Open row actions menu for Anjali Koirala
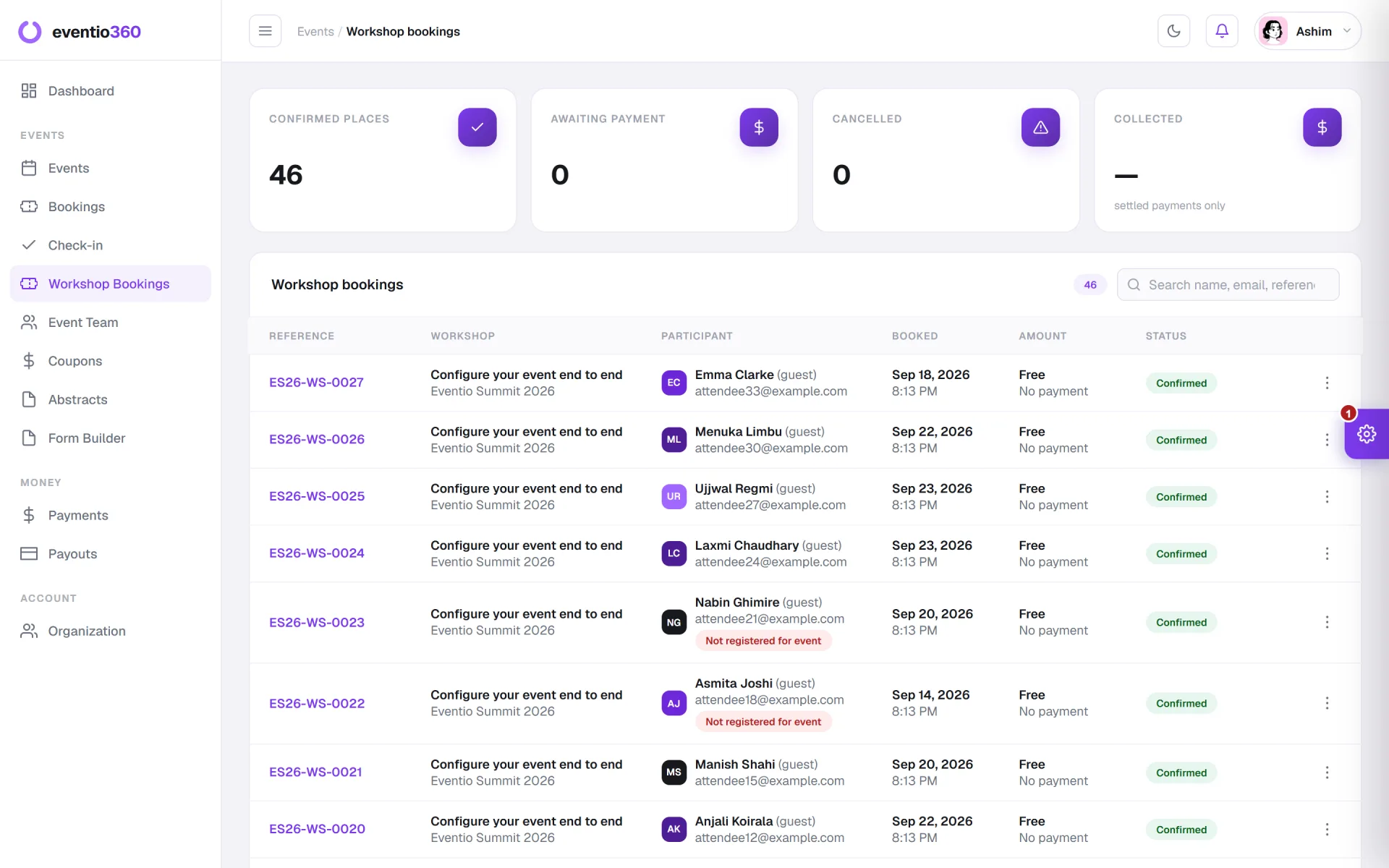 (x=1327, y=830)
